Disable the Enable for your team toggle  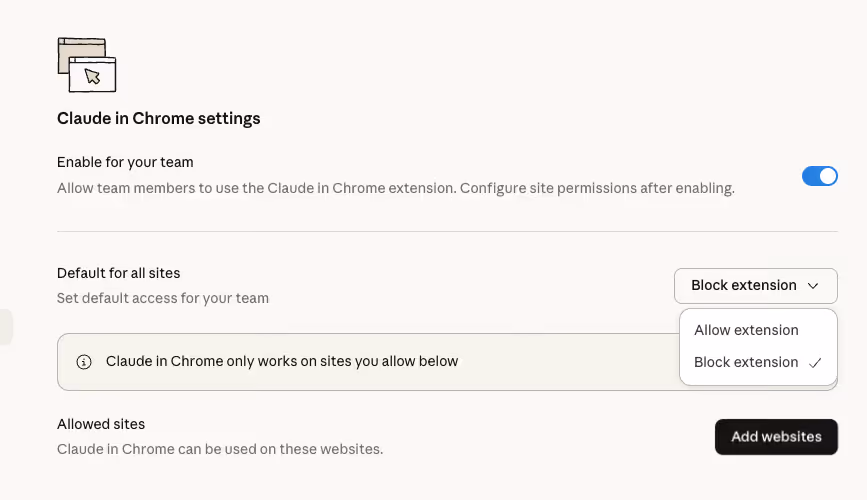point(819,176)
